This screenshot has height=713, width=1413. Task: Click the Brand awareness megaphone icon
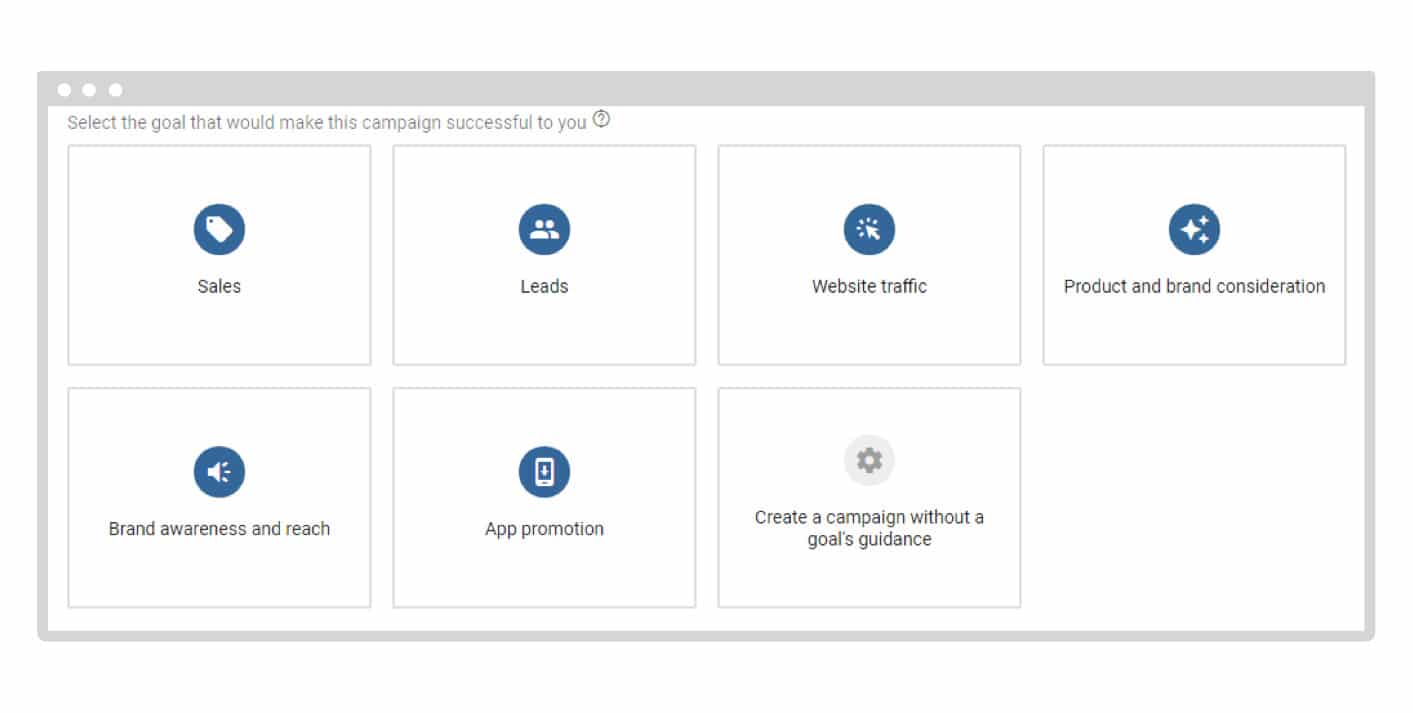tap(219, 472)
